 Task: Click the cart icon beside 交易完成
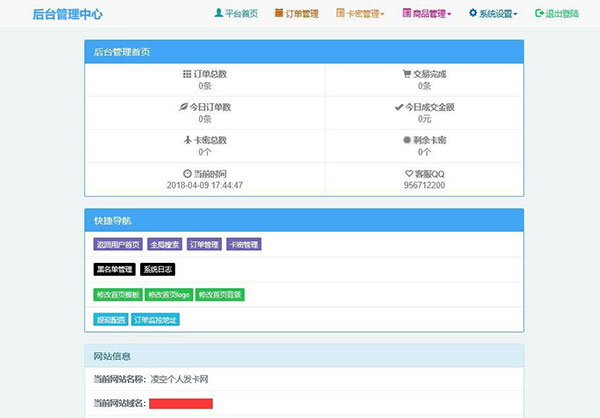(x=407, y=73)
